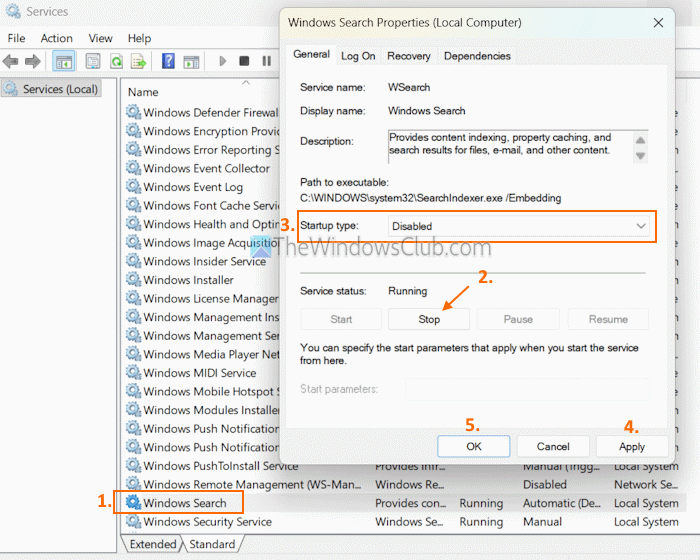Viewport: 700px width, 560px height.
Task: Select Windows Font Cache Service row
Action: coord(202,205)
